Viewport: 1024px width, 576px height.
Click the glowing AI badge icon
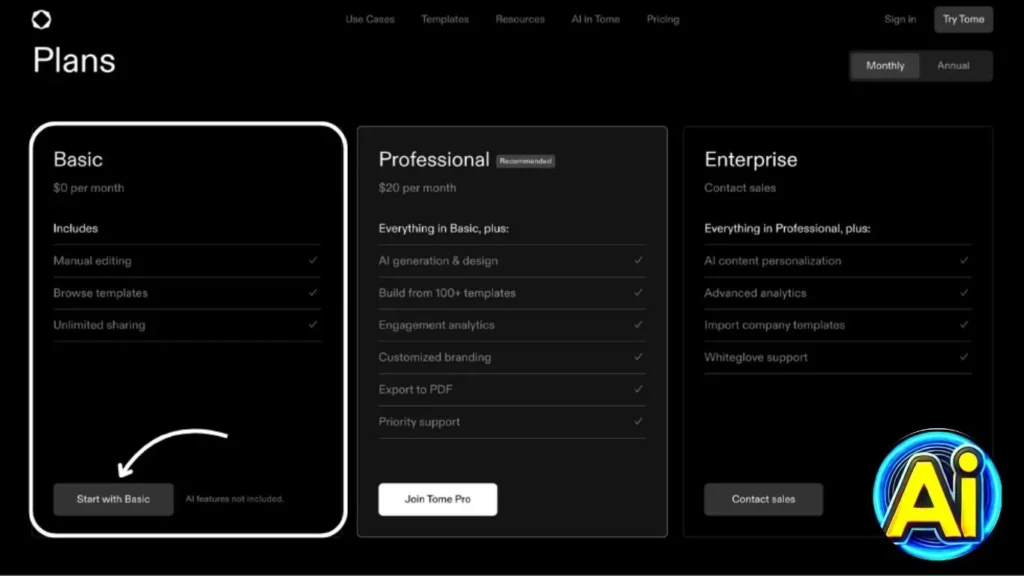(929, 495)
